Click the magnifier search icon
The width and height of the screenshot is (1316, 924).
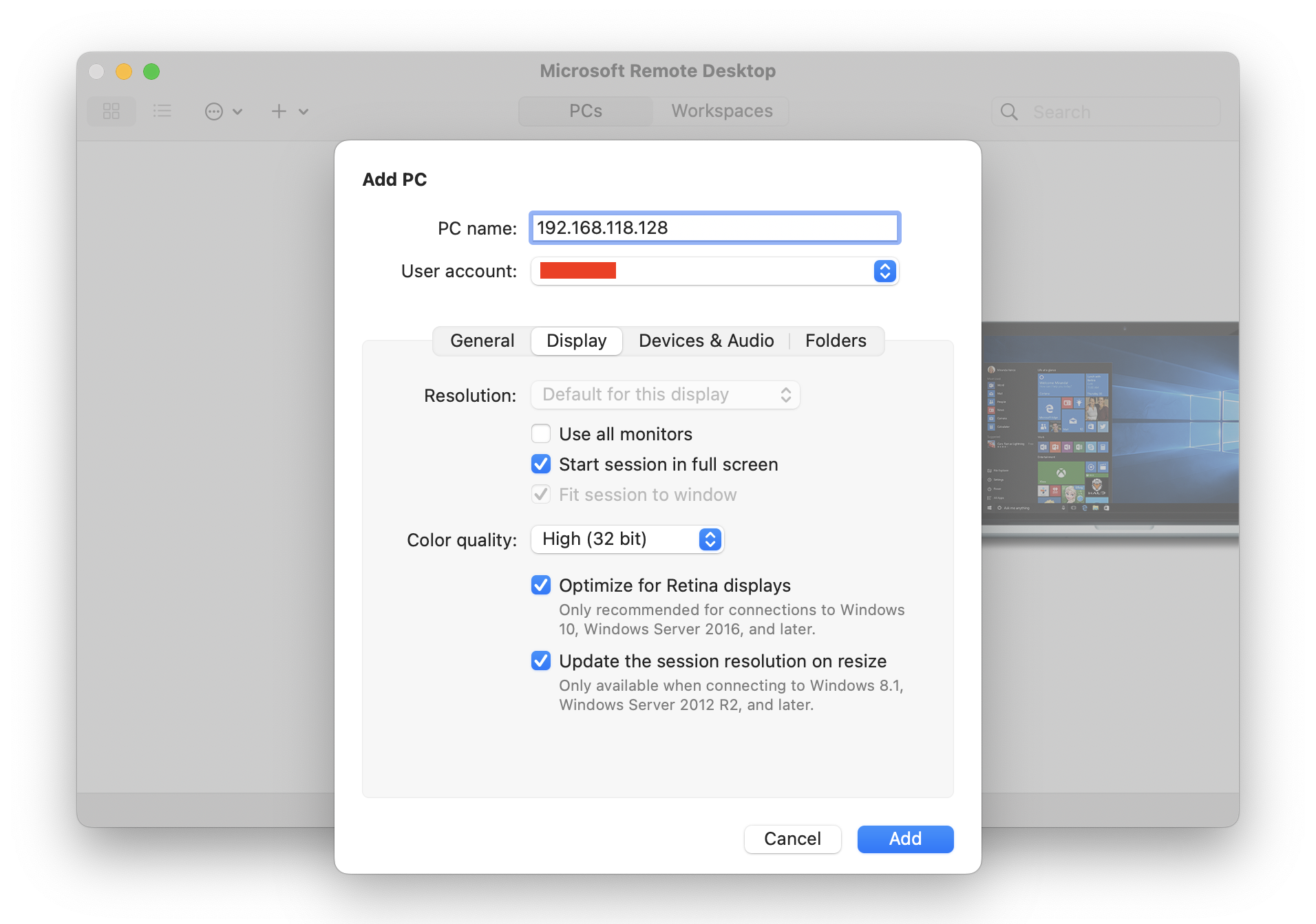1009,111
